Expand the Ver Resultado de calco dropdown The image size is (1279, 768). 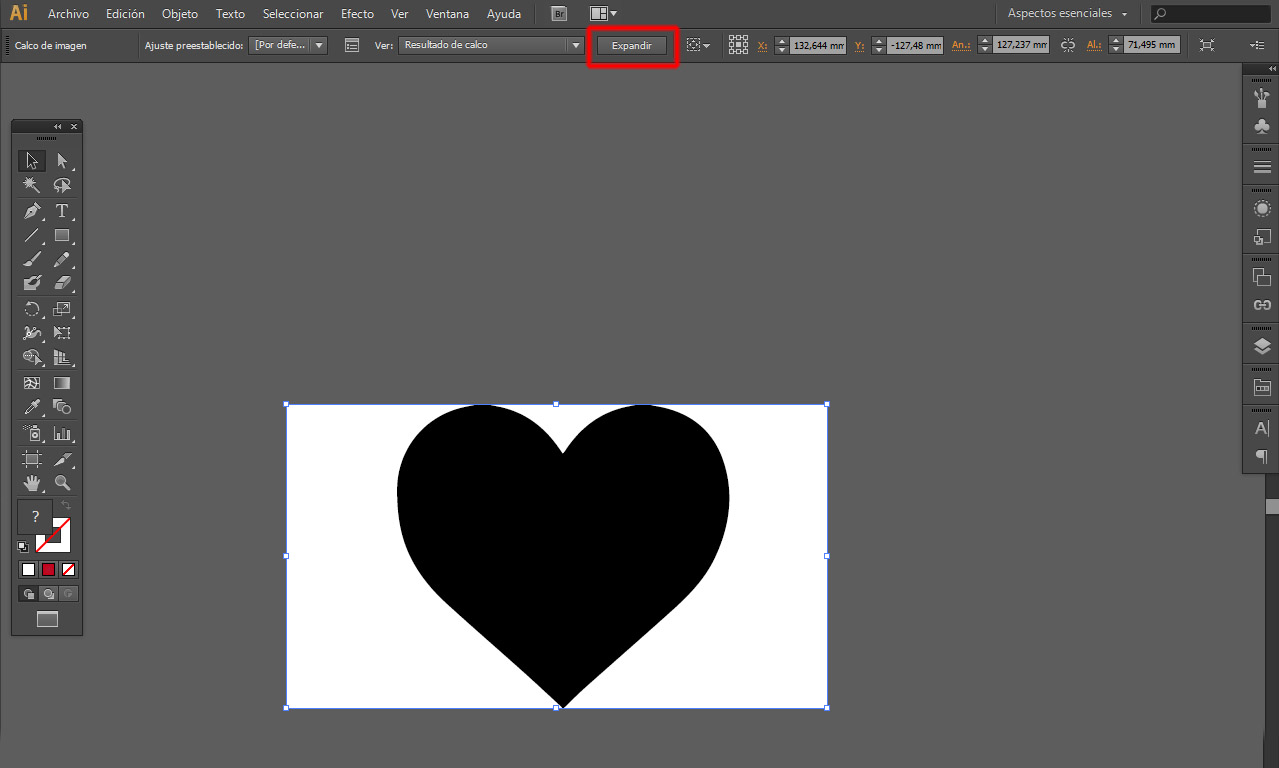click(x=575, y=45)
